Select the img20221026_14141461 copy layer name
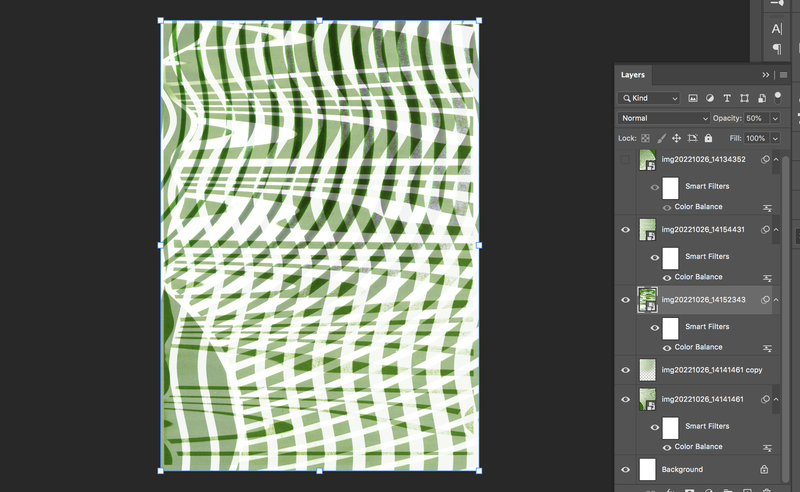 coord(712,370)
